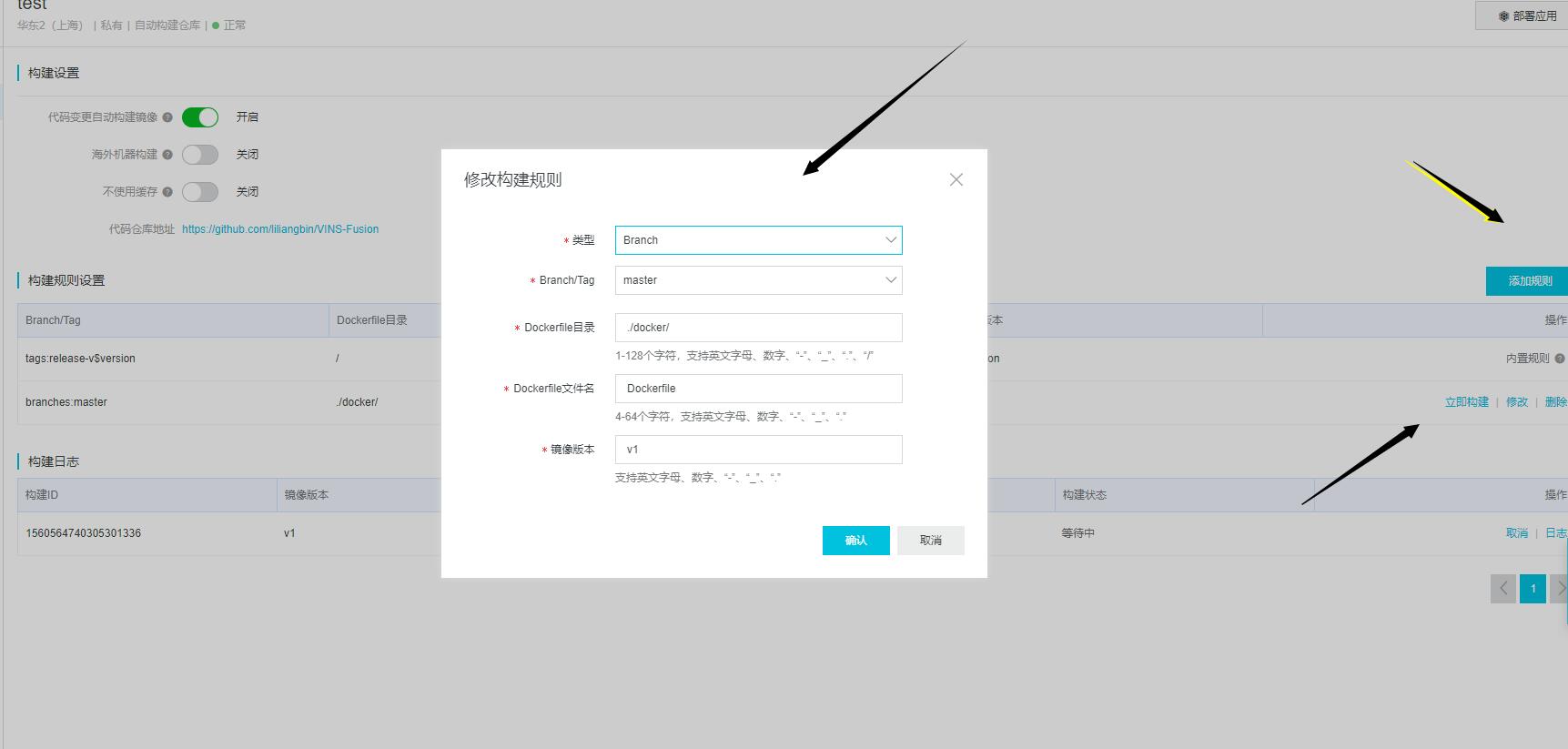Open the 类型 Branch dropdown
Image resolution: width=1568 pixels, height=749 pixels.
pos(758,240)
